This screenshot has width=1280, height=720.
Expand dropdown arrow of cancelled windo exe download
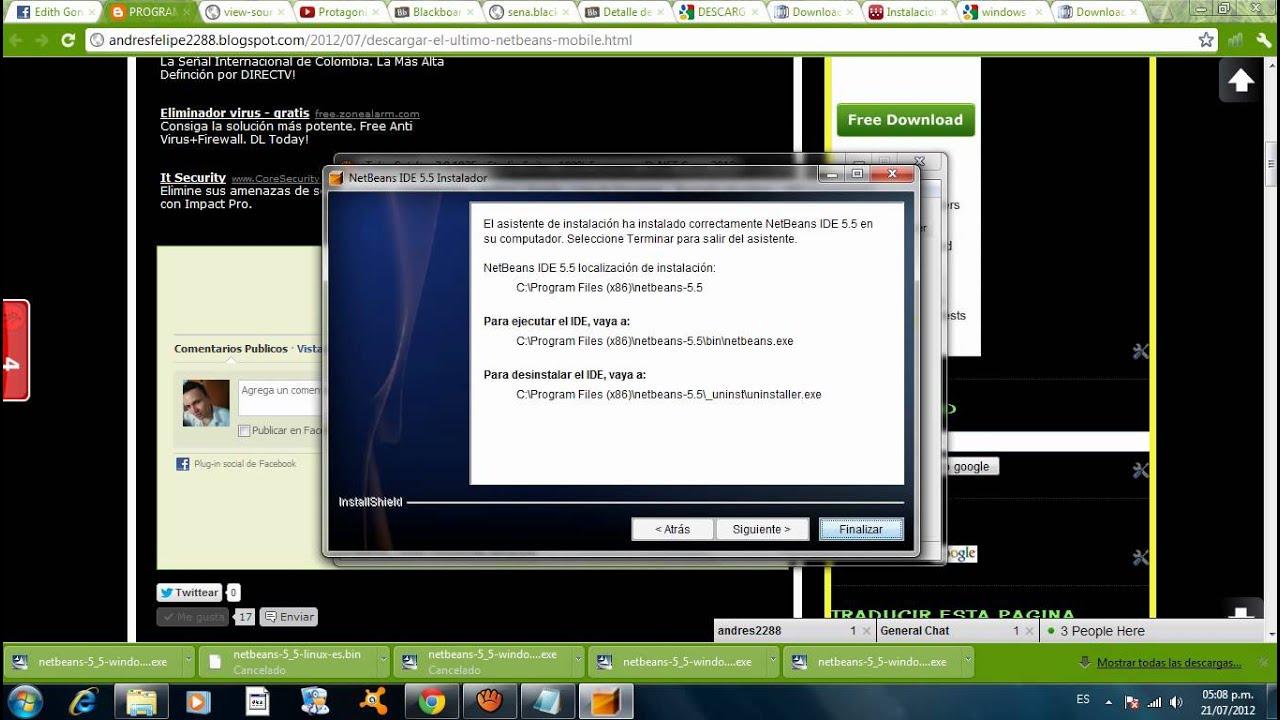click(577, 661)
